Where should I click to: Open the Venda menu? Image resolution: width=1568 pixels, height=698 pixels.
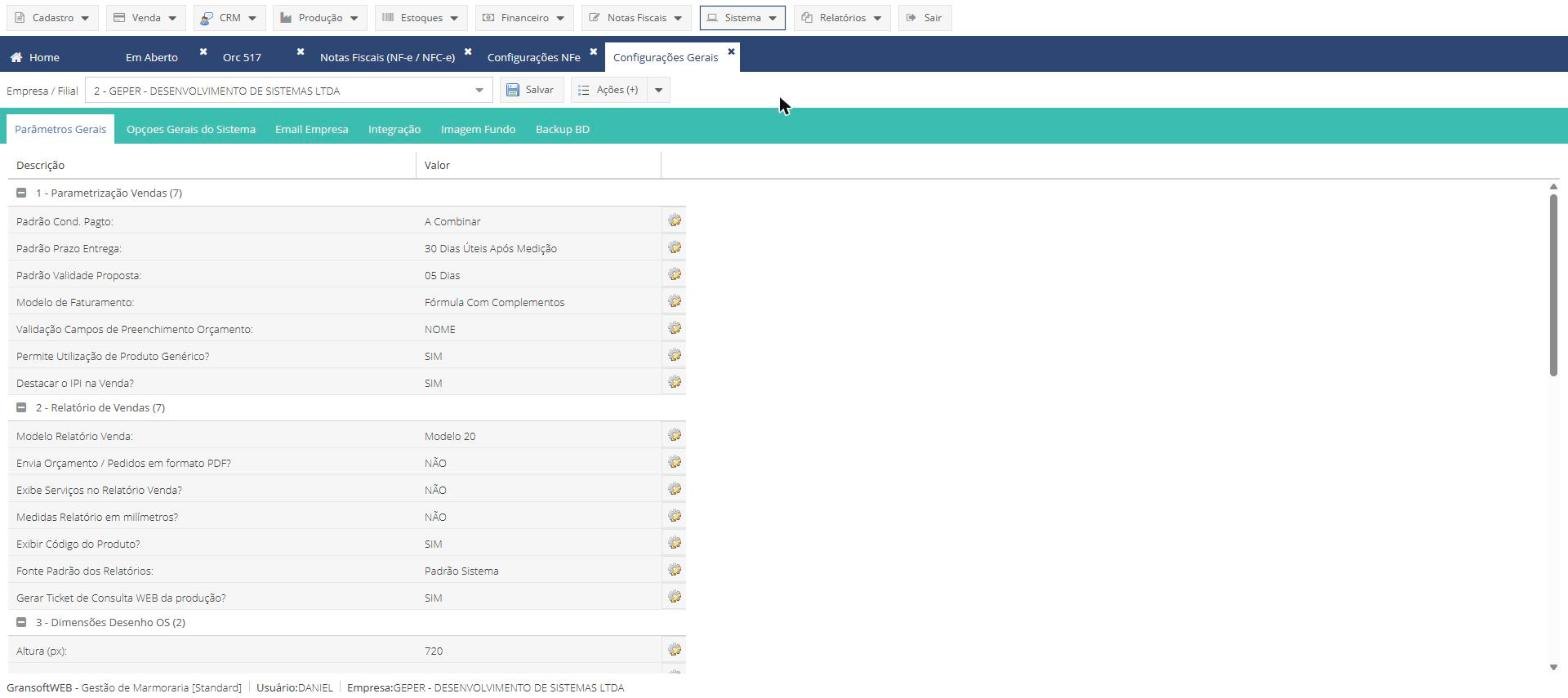click(x=145, y=18)
